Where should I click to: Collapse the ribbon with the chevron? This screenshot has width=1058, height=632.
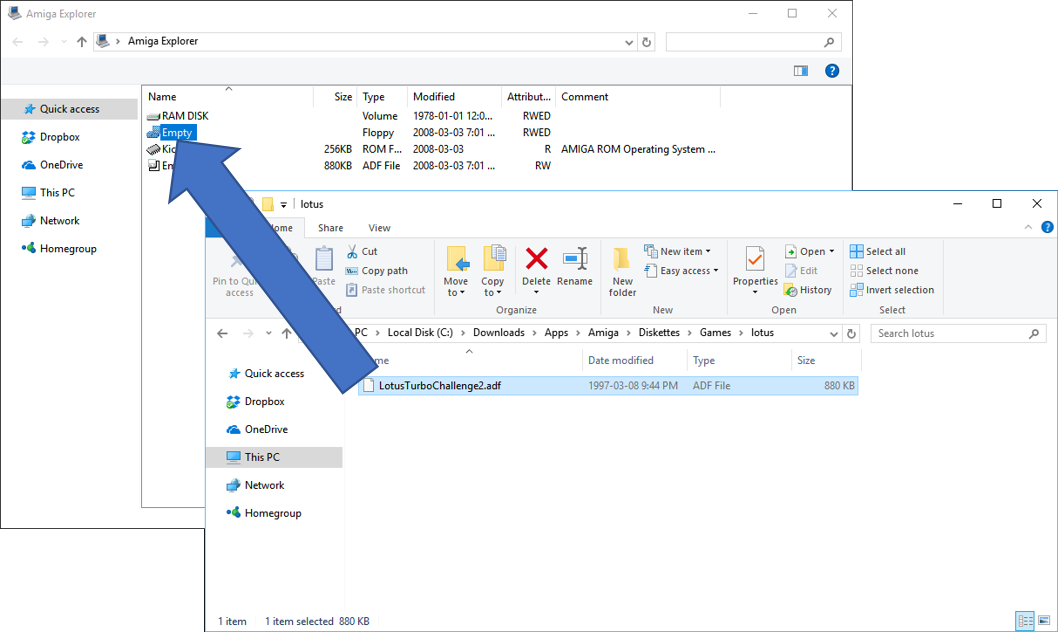coord(1028,228)
